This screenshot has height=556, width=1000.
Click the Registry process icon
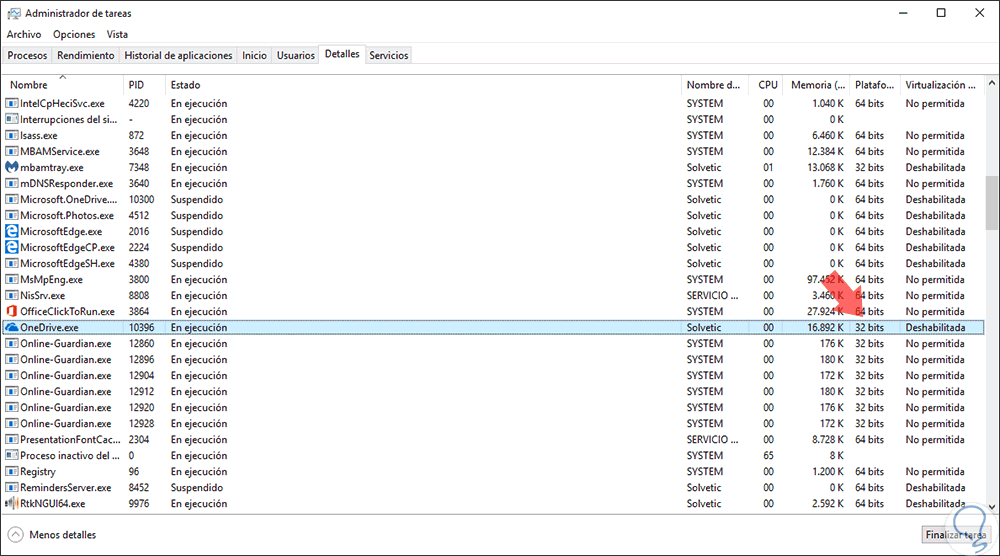tap(11, 471)
